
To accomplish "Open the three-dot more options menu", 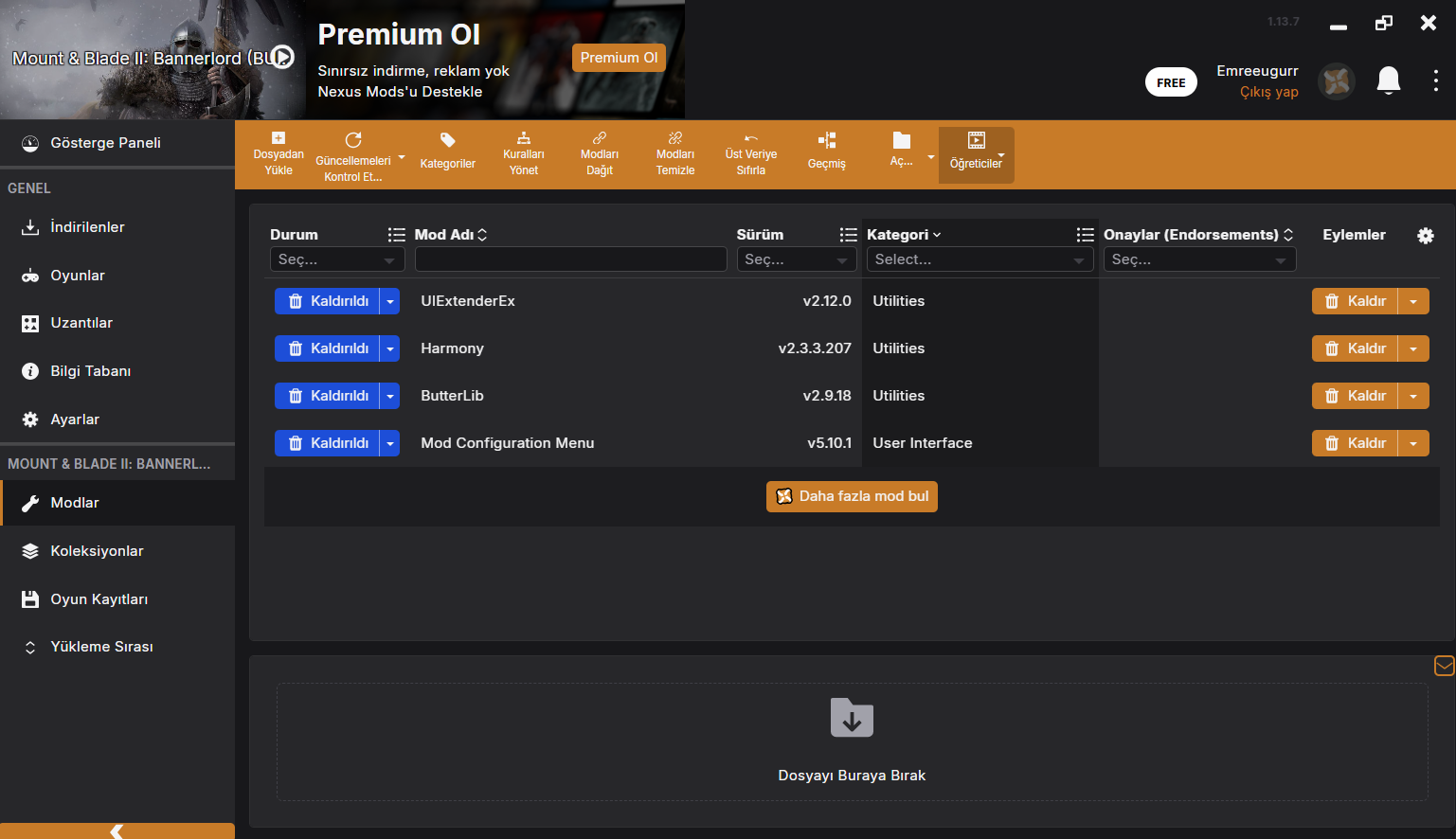I will tap(1436, 81).
